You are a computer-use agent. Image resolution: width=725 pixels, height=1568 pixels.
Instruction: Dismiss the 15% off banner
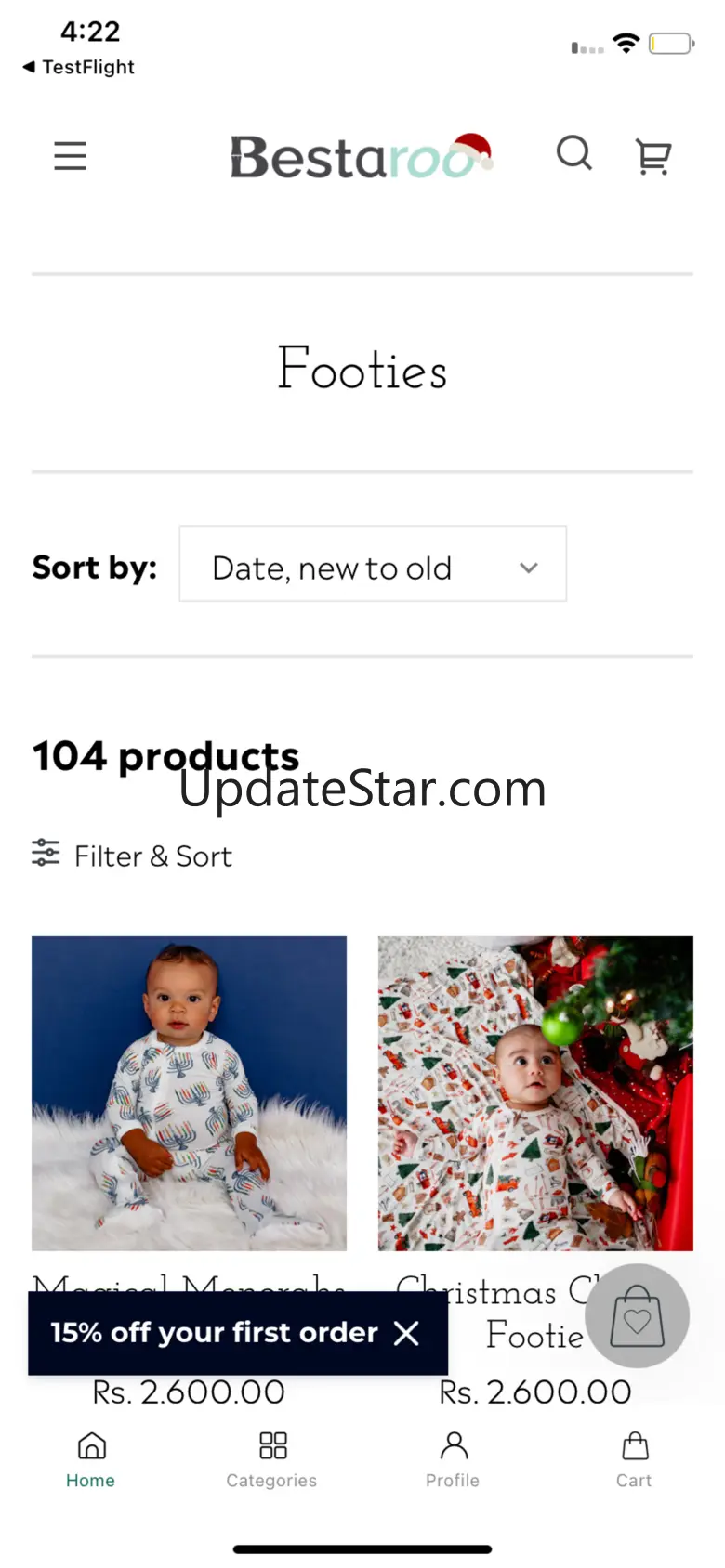(x=406, y=1333)
